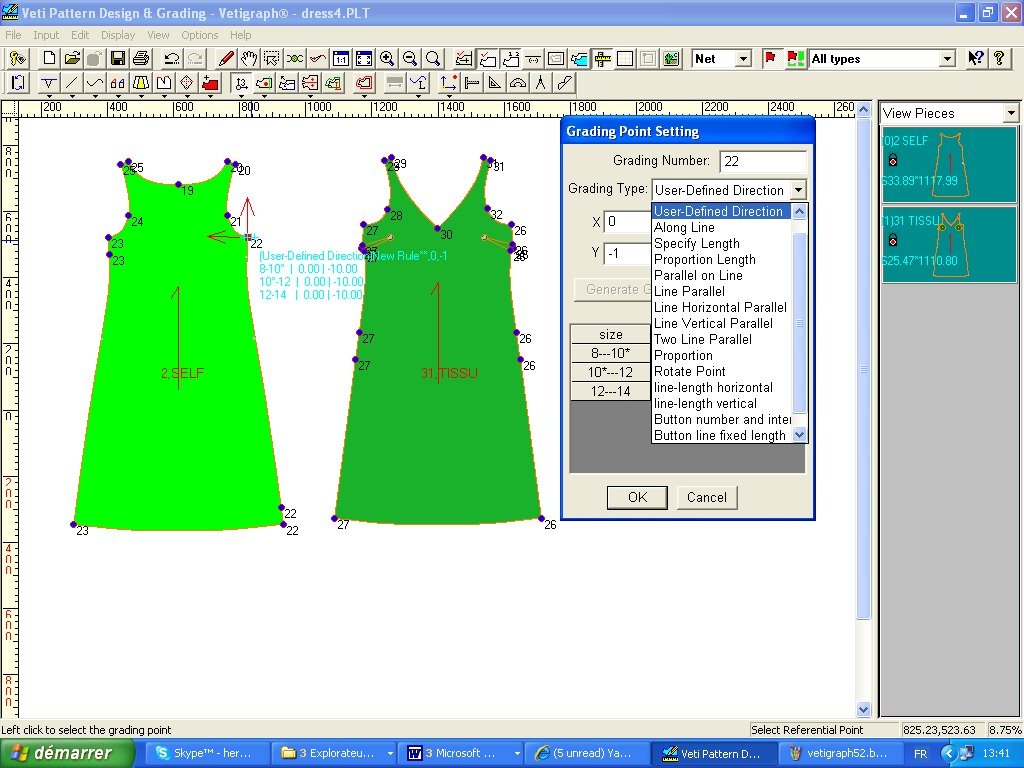Select Line Horizontal Parallel option

[722, 307]
